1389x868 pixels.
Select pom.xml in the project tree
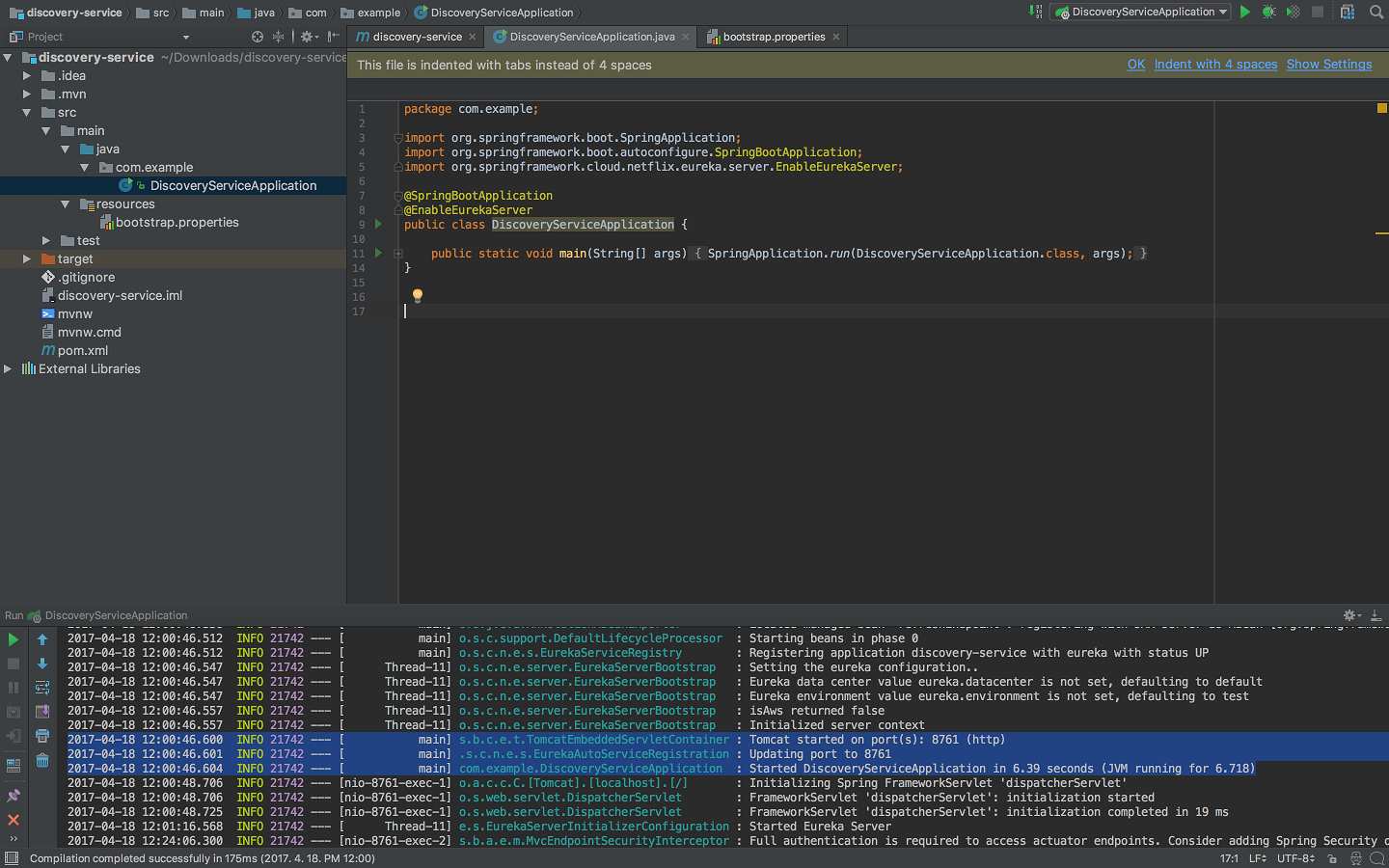83,350
